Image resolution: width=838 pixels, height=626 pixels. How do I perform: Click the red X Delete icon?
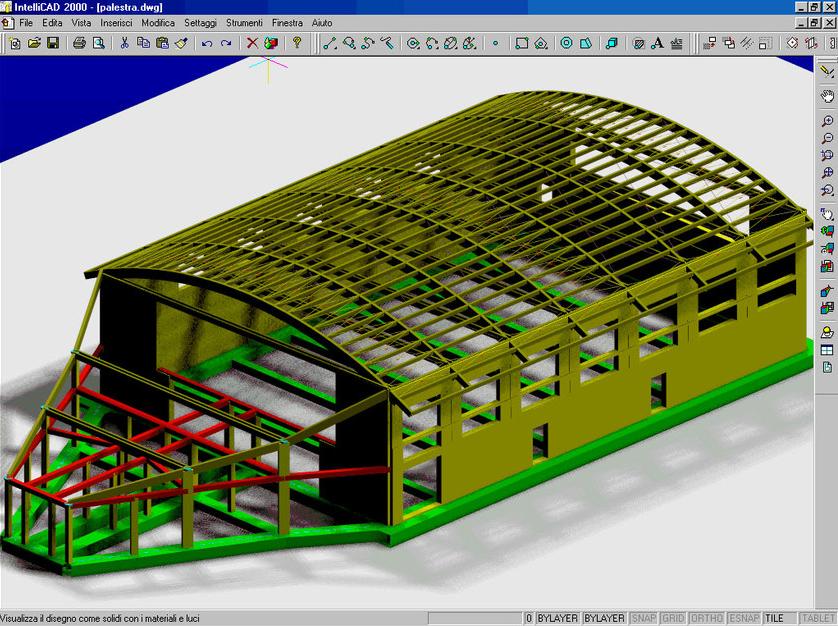pyautogui.click(x=252, y=43)
